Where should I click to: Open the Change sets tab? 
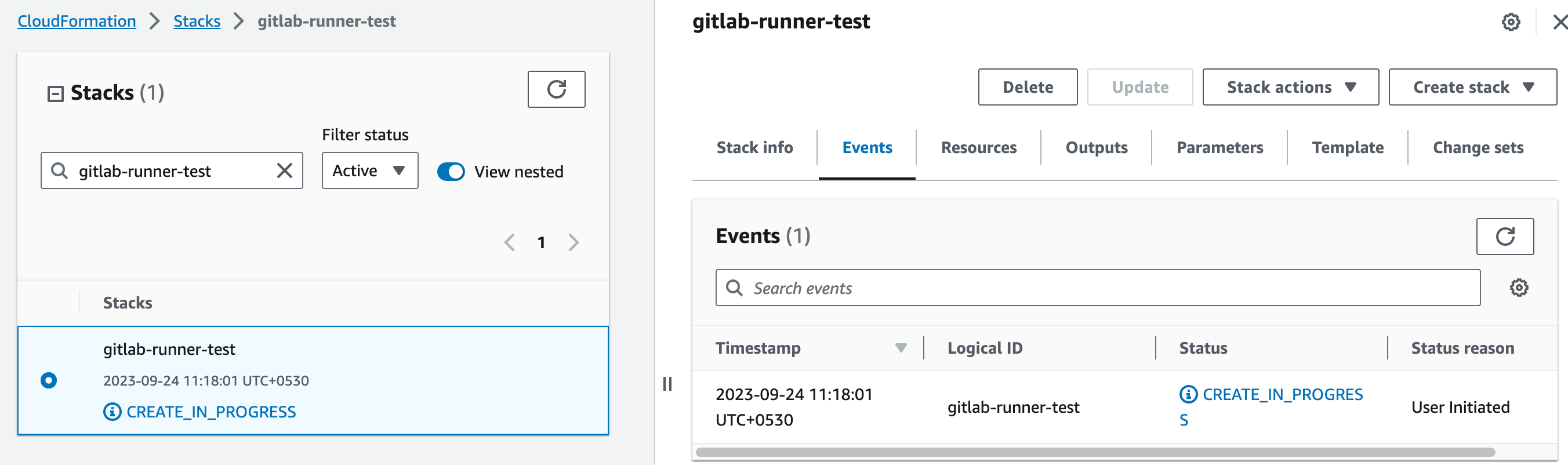[1478, 147]
